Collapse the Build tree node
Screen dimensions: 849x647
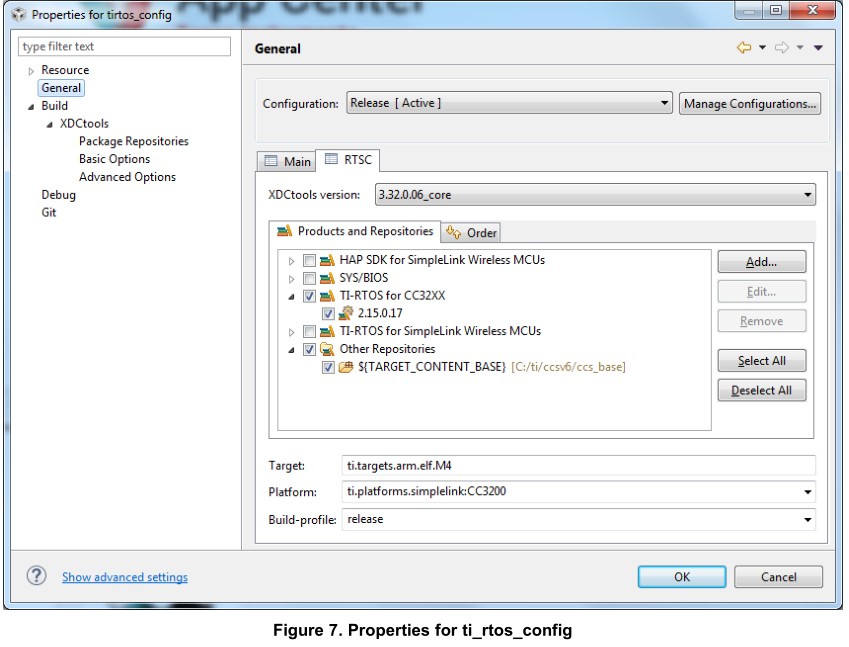tap(31, 107)
